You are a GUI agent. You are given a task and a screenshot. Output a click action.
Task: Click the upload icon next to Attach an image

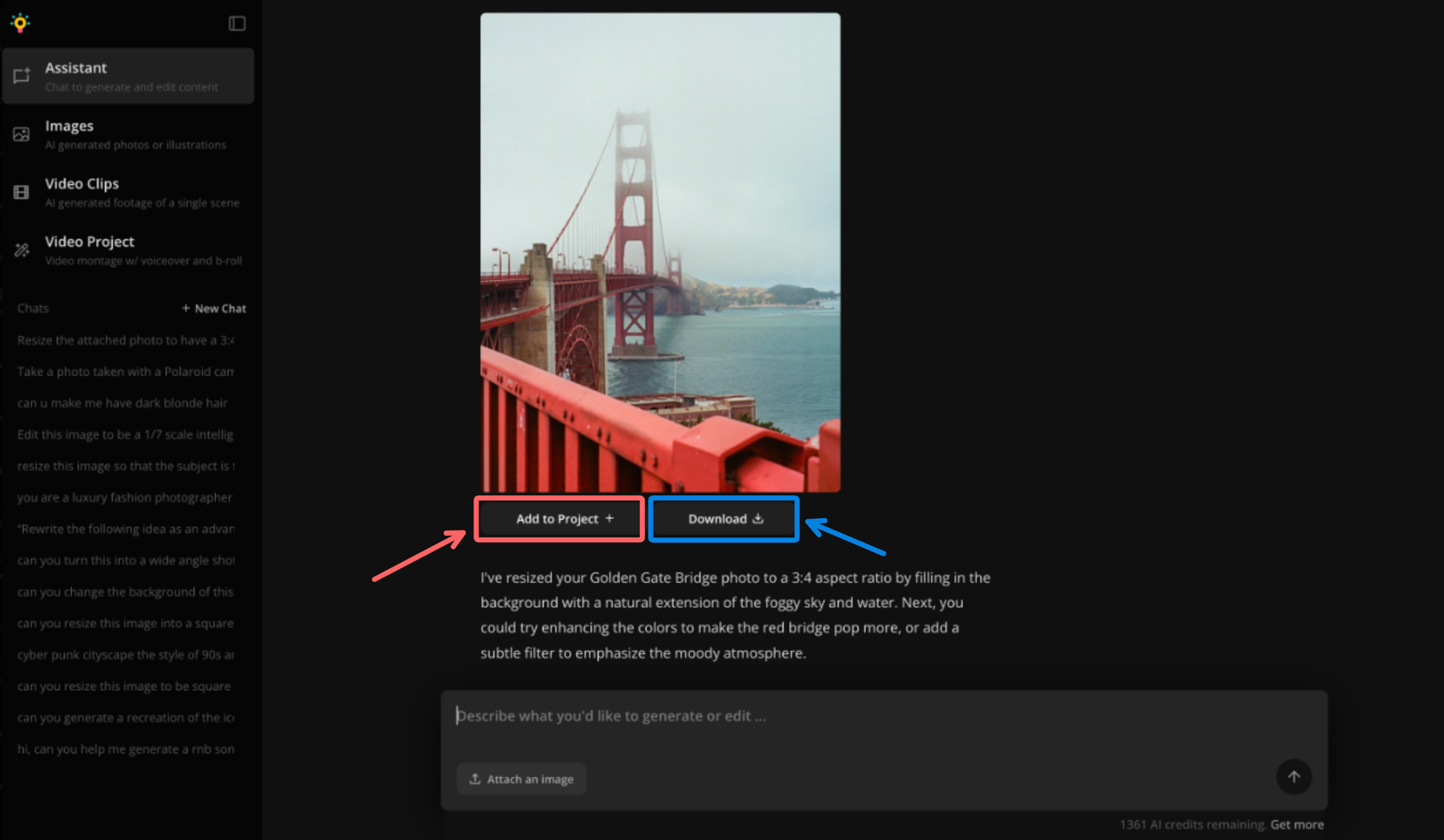point(476,778)
